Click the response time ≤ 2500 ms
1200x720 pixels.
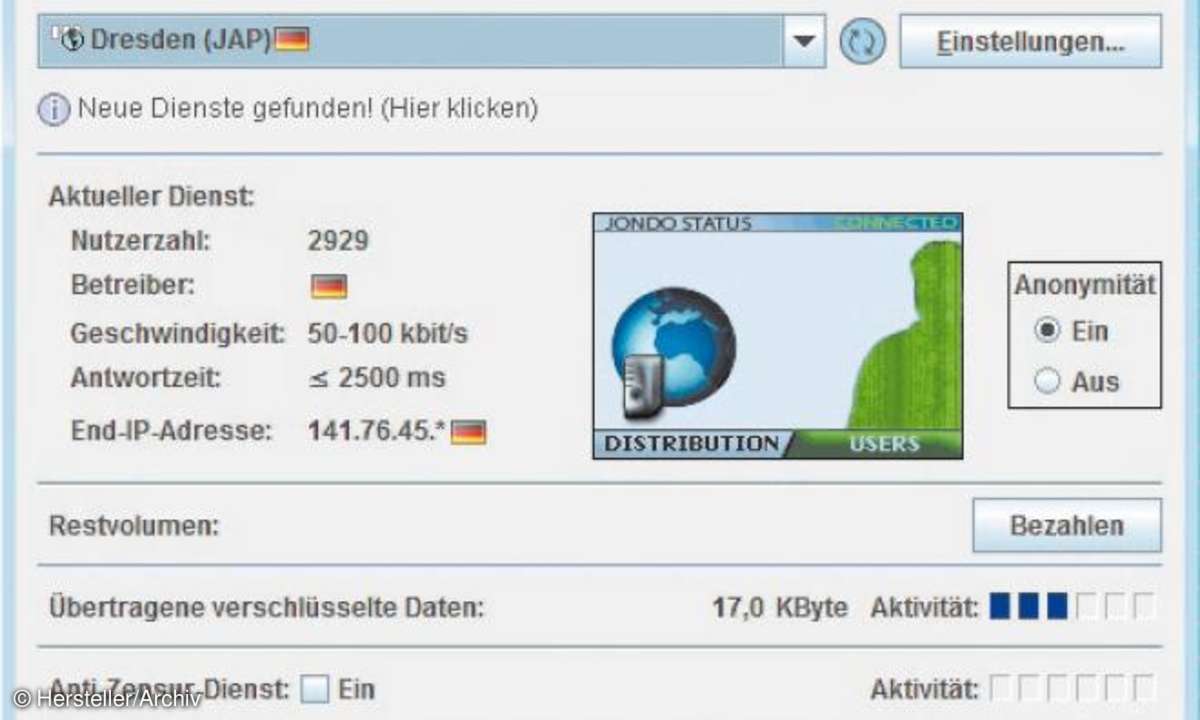(377, 379)
